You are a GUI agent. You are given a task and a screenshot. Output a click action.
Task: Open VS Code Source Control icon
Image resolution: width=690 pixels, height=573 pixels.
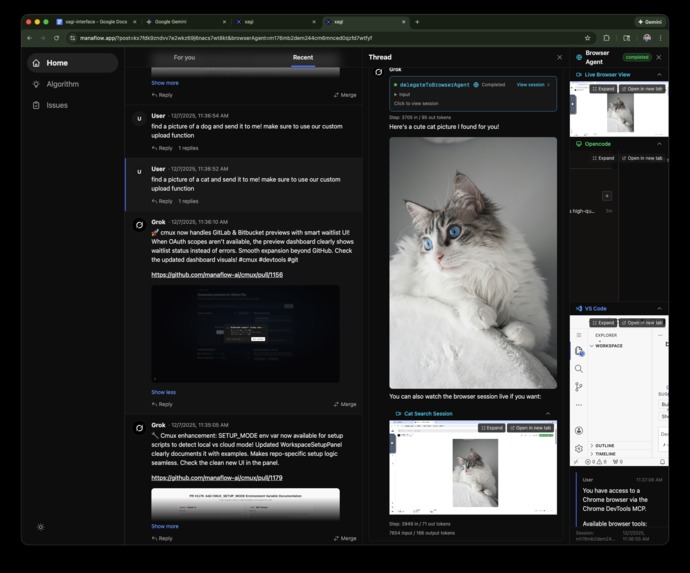(579, 387)
